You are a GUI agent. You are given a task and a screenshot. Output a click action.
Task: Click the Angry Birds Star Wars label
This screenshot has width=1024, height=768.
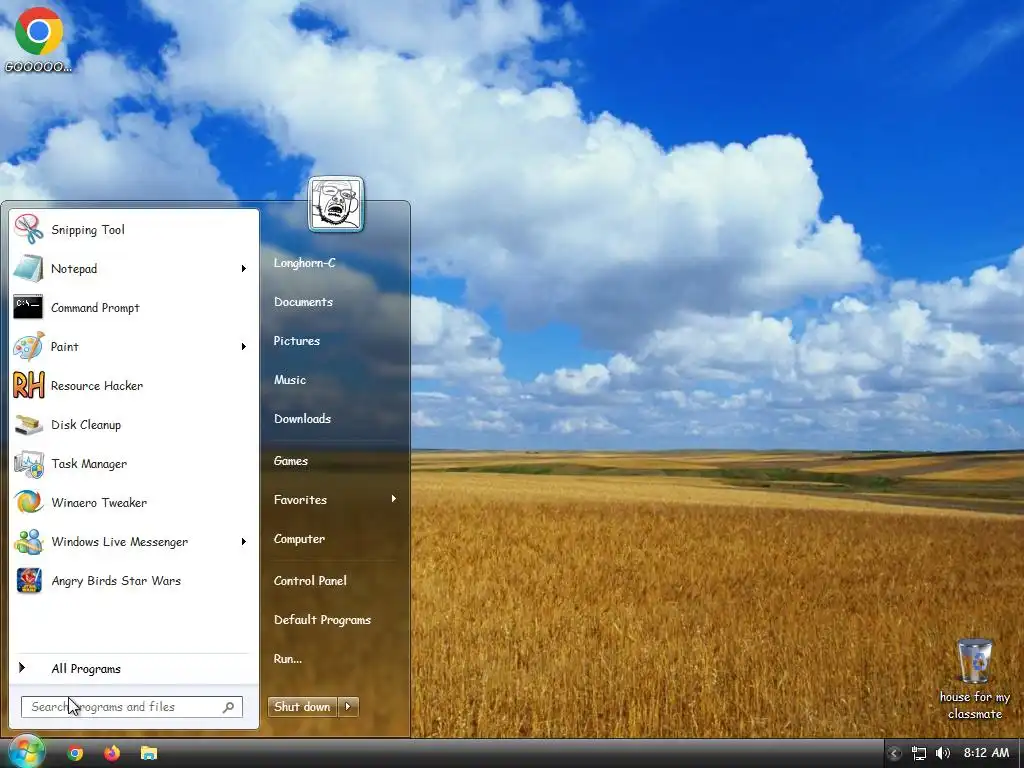tap(116, 581)
